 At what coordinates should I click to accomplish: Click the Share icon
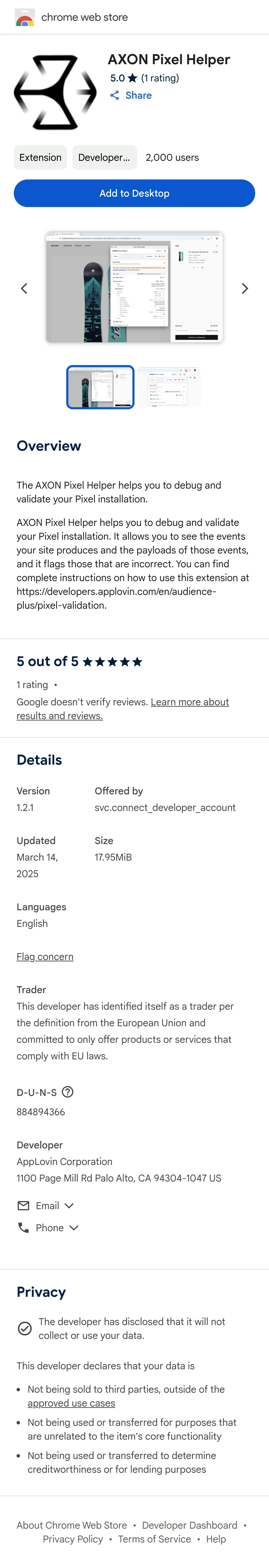114,95
